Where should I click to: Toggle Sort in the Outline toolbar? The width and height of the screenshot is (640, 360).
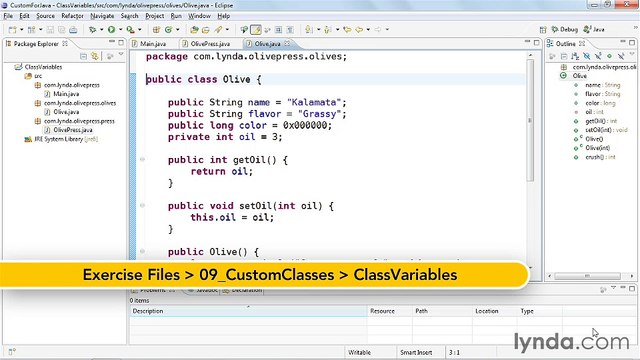(575, 56)
